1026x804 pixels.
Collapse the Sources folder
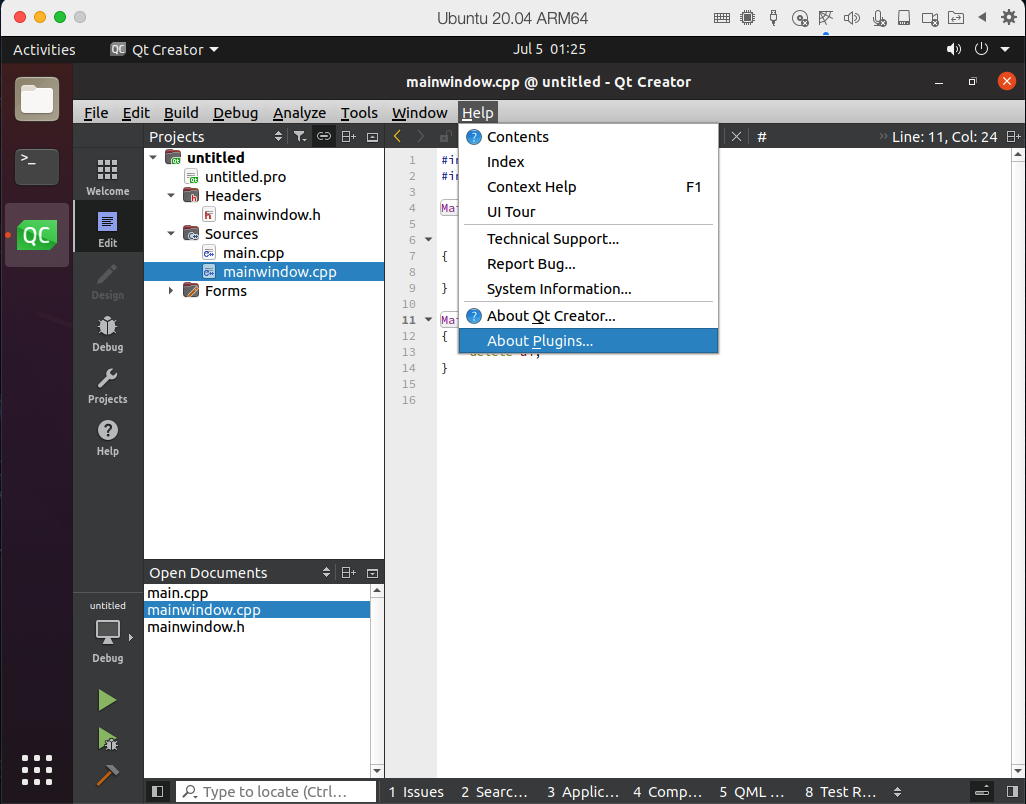(x=171, y=234)
